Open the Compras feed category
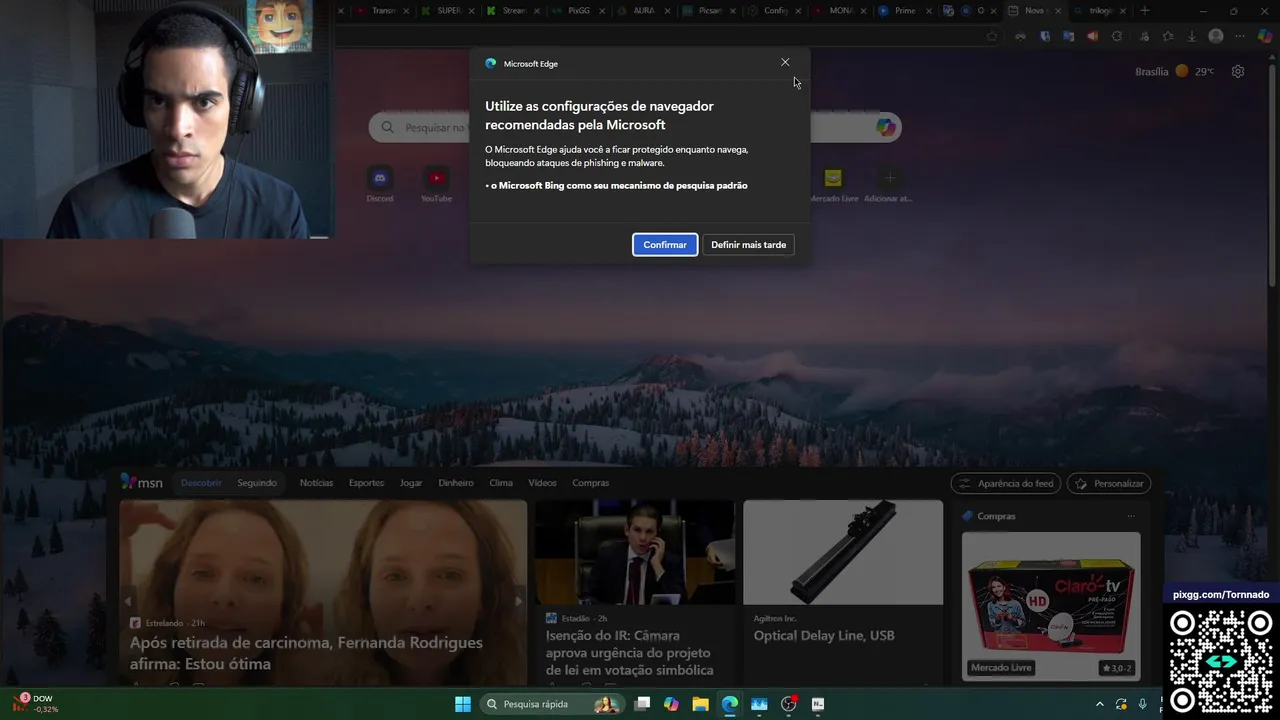The image size is (1280, 720). [590, 483]
